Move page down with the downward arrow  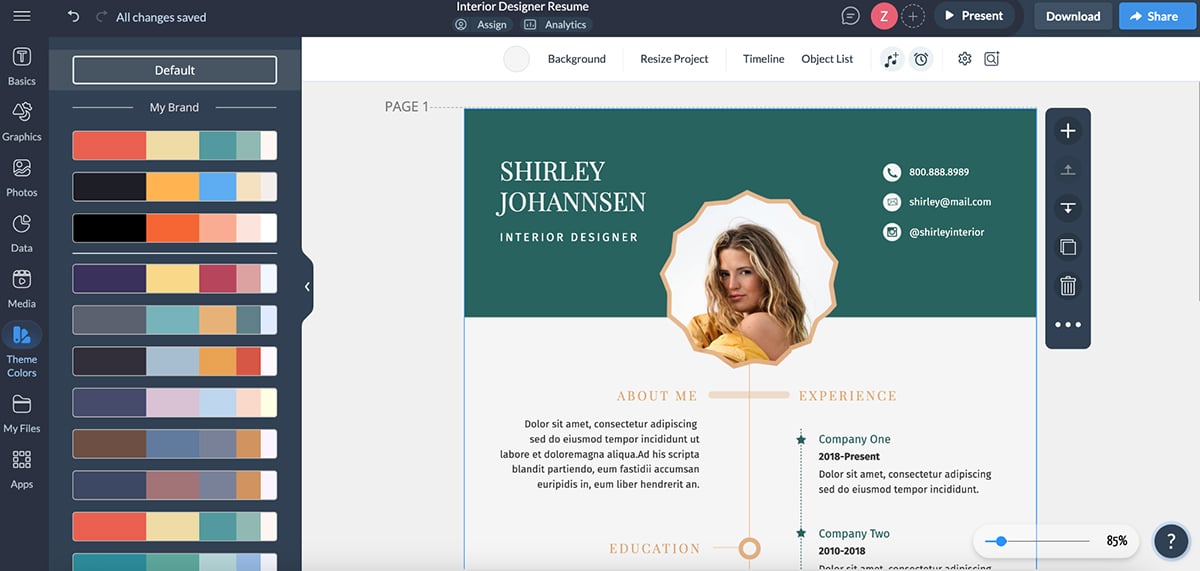click(1067, 208)
